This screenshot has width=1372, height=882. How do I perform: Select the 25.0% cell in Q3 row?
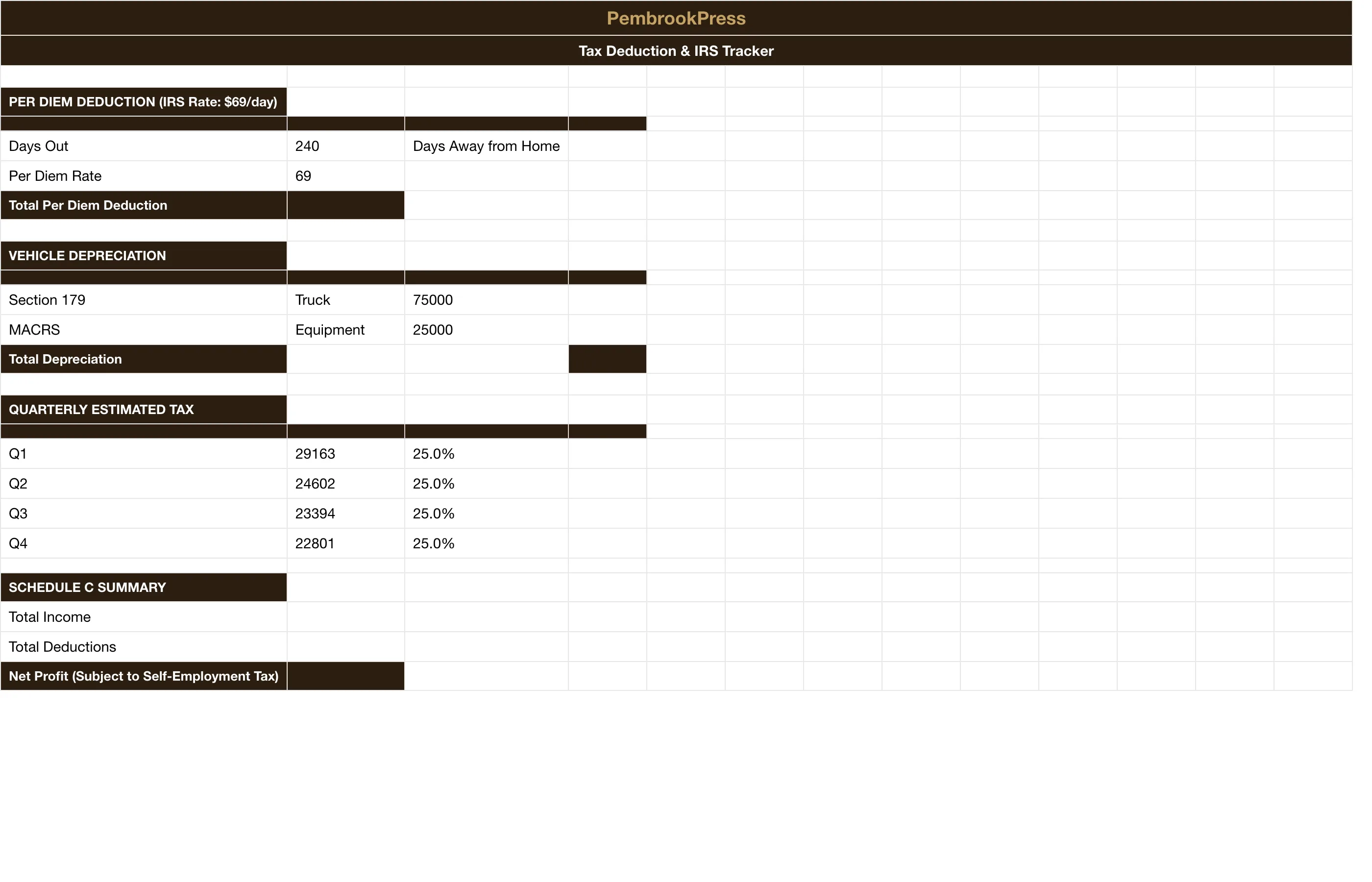[486, 513]
